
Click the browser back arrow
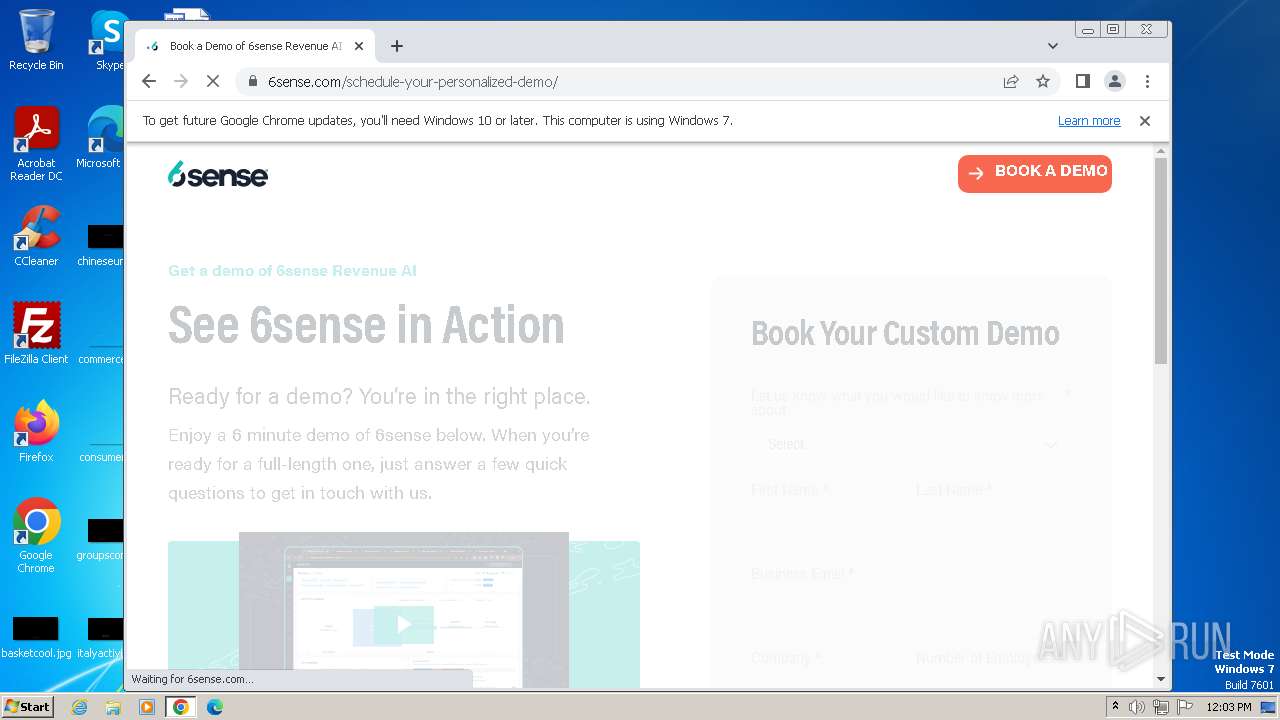click(x=149, y=81)
